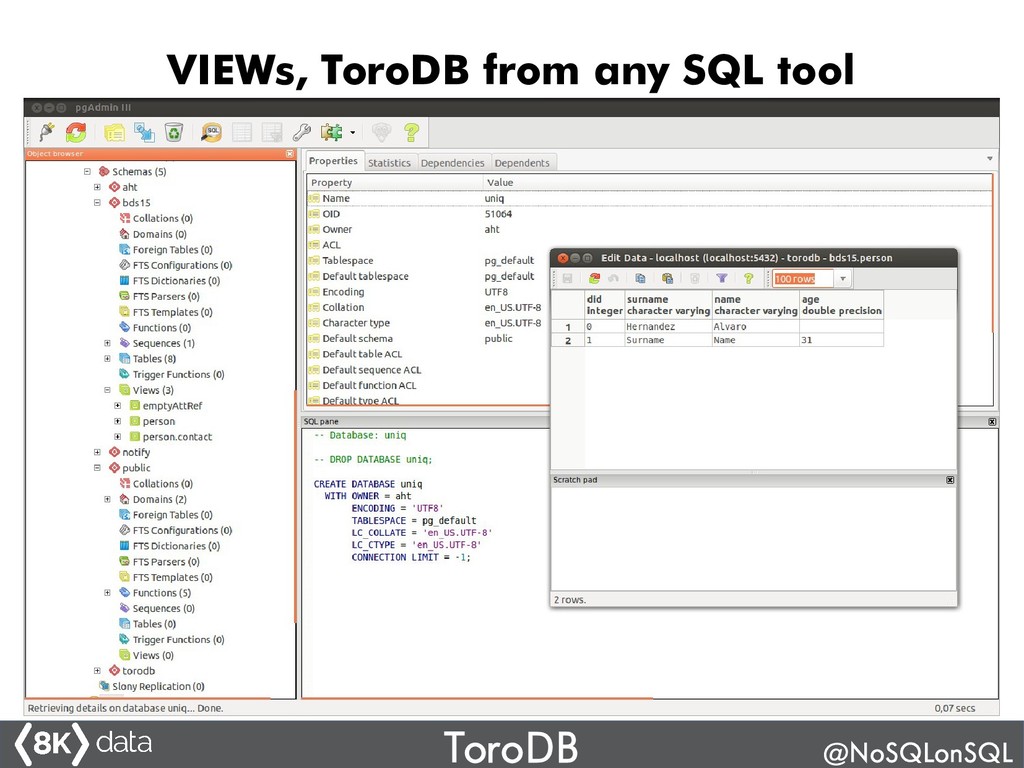This screenshot has height=768, width=1024.
Task: Select the bds15 schema in the tree
Action: tap(136, 203)
